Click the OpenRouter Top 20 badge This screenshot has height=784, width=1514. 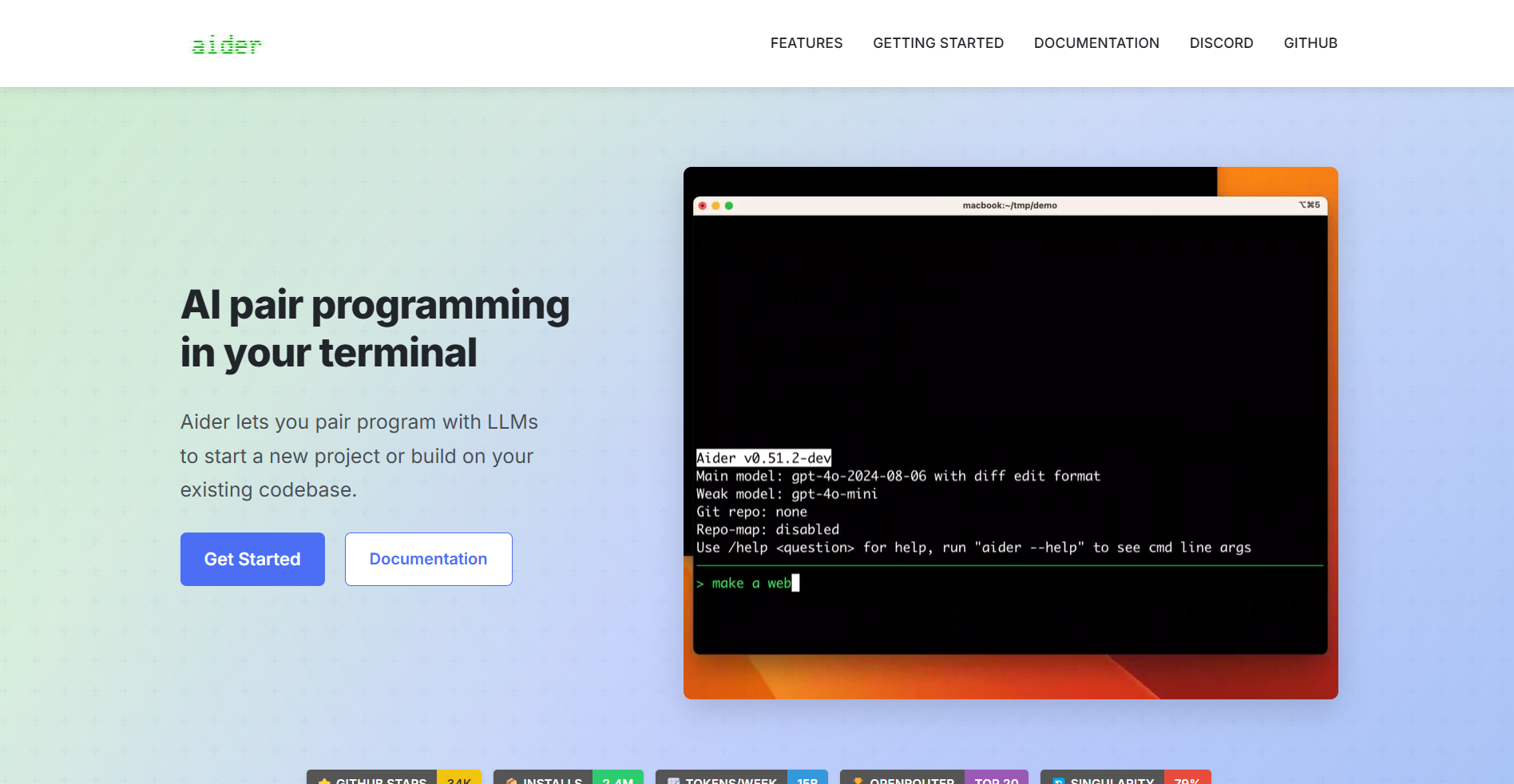click(934, 778)
